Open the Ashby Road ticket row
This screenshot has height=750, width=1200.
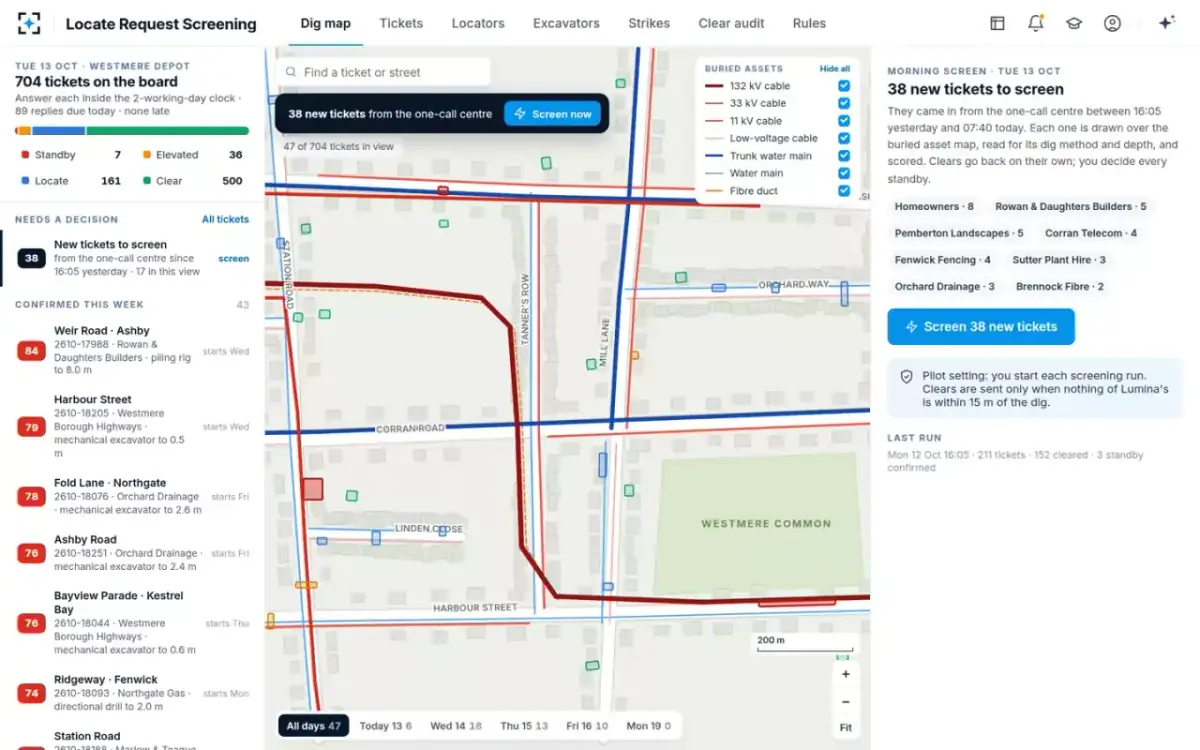pyautogui.click(x=132, y=553)
